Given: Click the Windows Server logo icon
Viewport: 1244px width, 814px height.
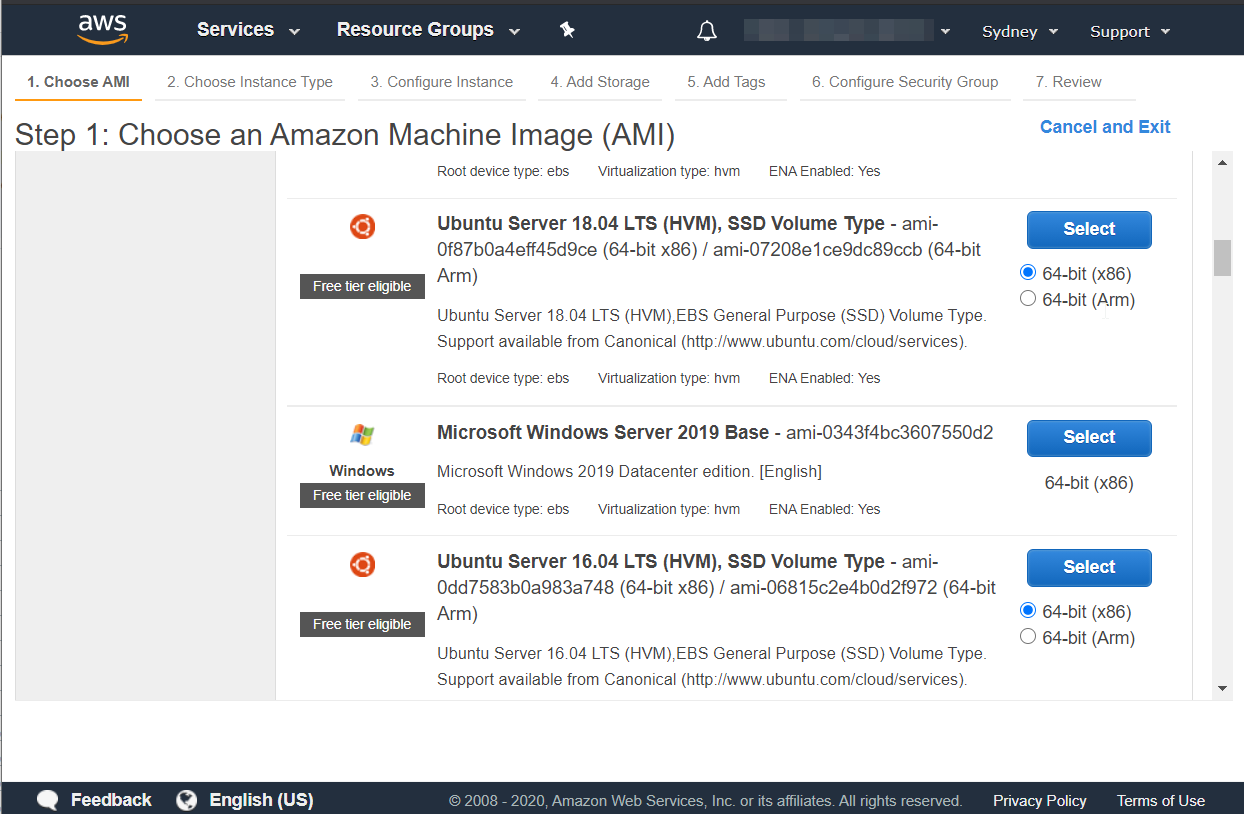Looking at the screenshot, I should point(362,435).
